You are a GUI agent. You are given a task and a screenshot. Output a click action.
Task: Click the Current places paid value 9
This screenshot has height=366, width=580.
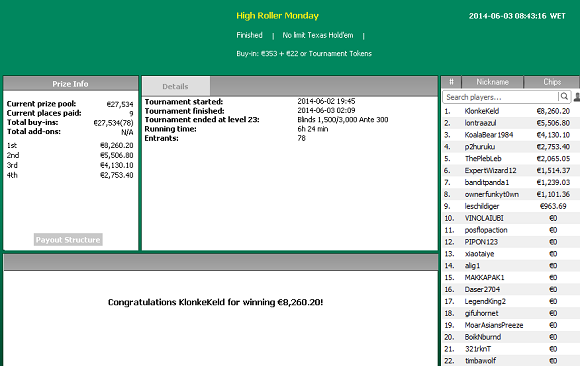(x=131, y=113)
